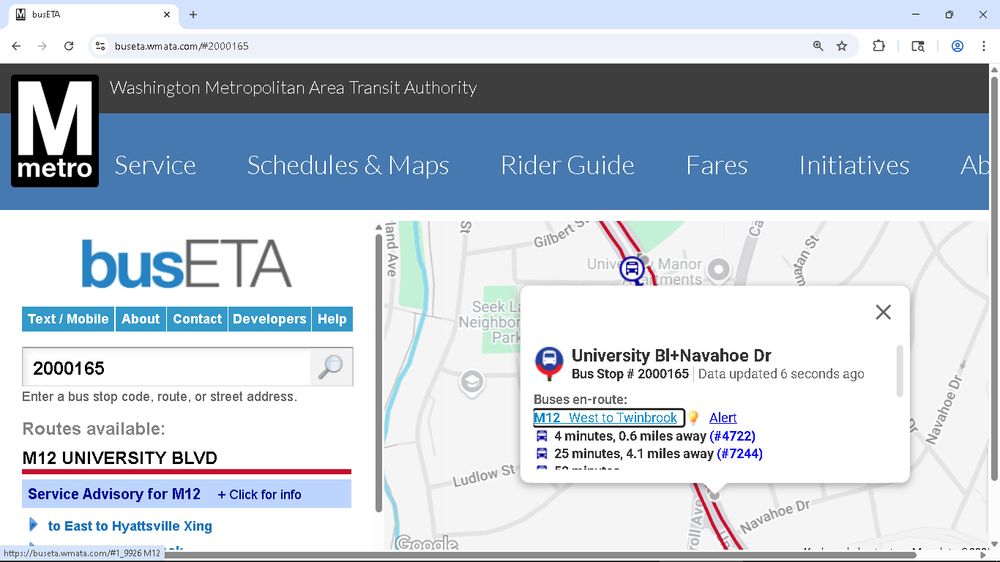Open browser extensions menu

(x=879, y=46)
